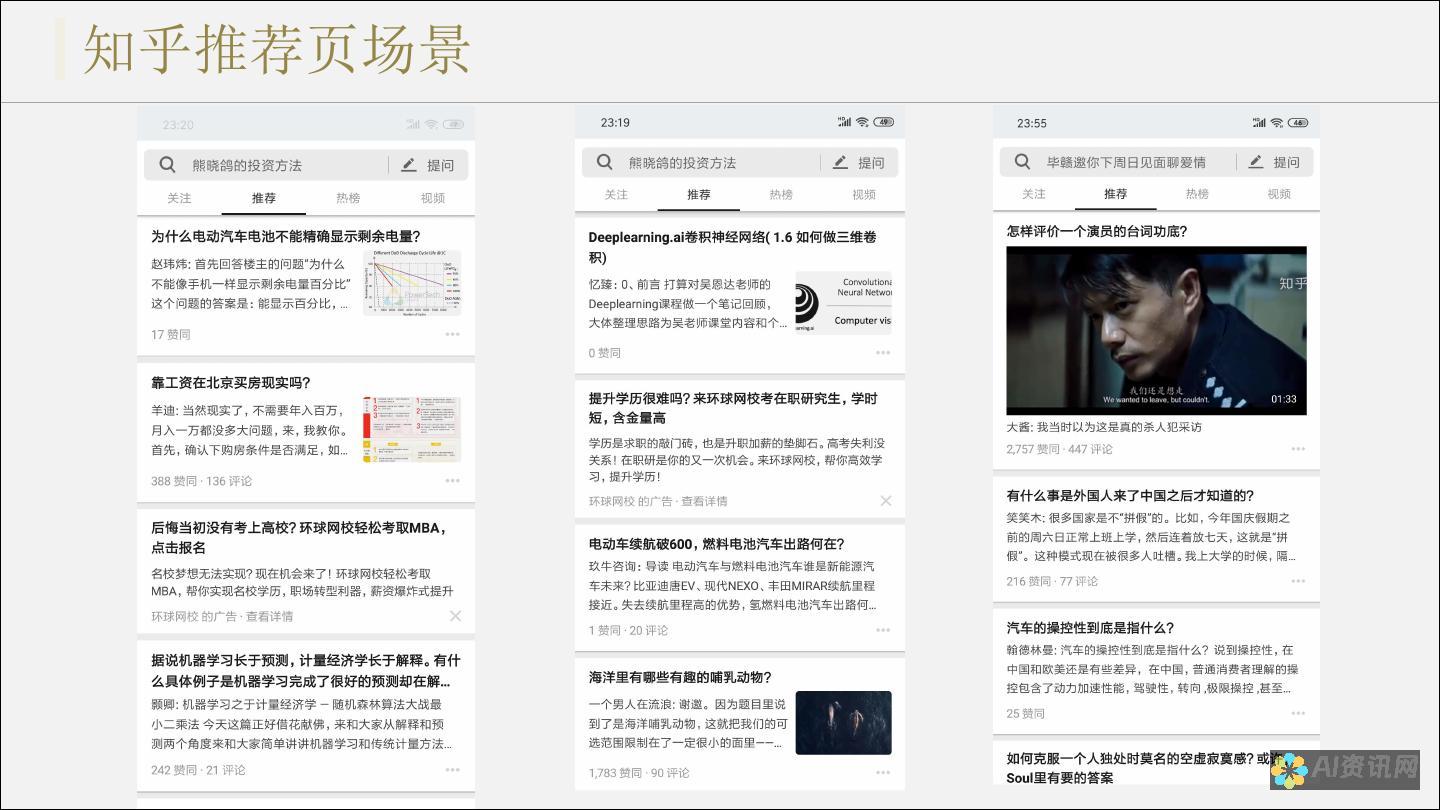This screenshot has width=1440, height=810.
Task: Open more options on 电动汽车电池 card
Action: point(453,334)
